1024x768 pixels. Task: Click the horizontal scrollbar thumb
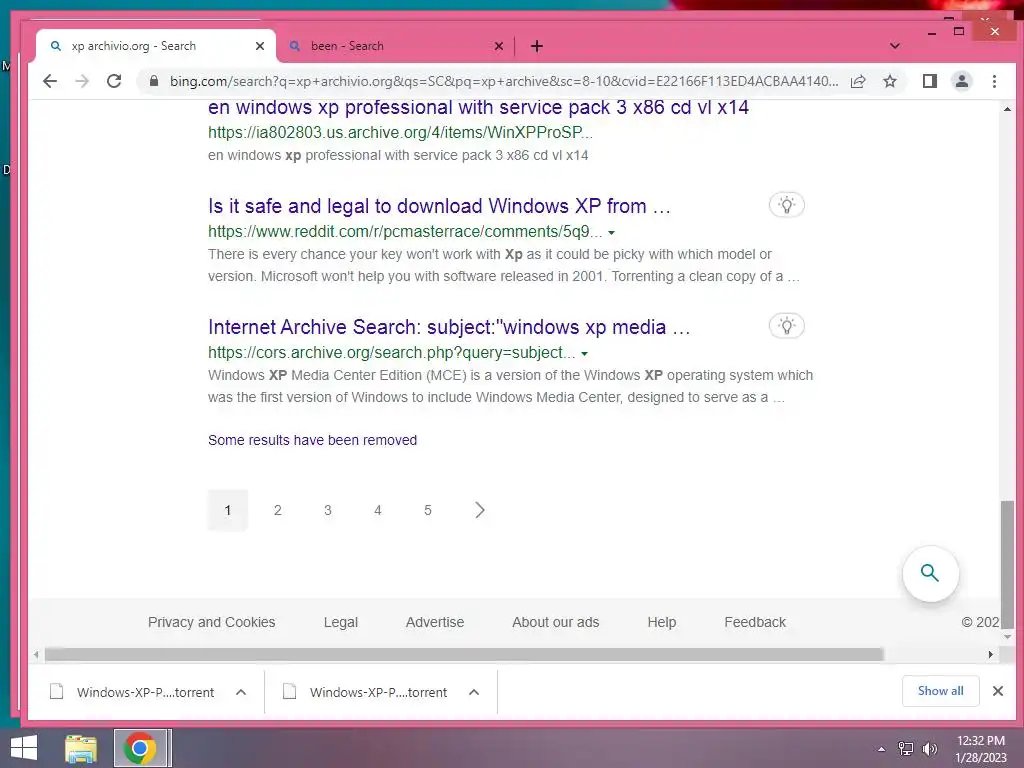pos(464,654)
